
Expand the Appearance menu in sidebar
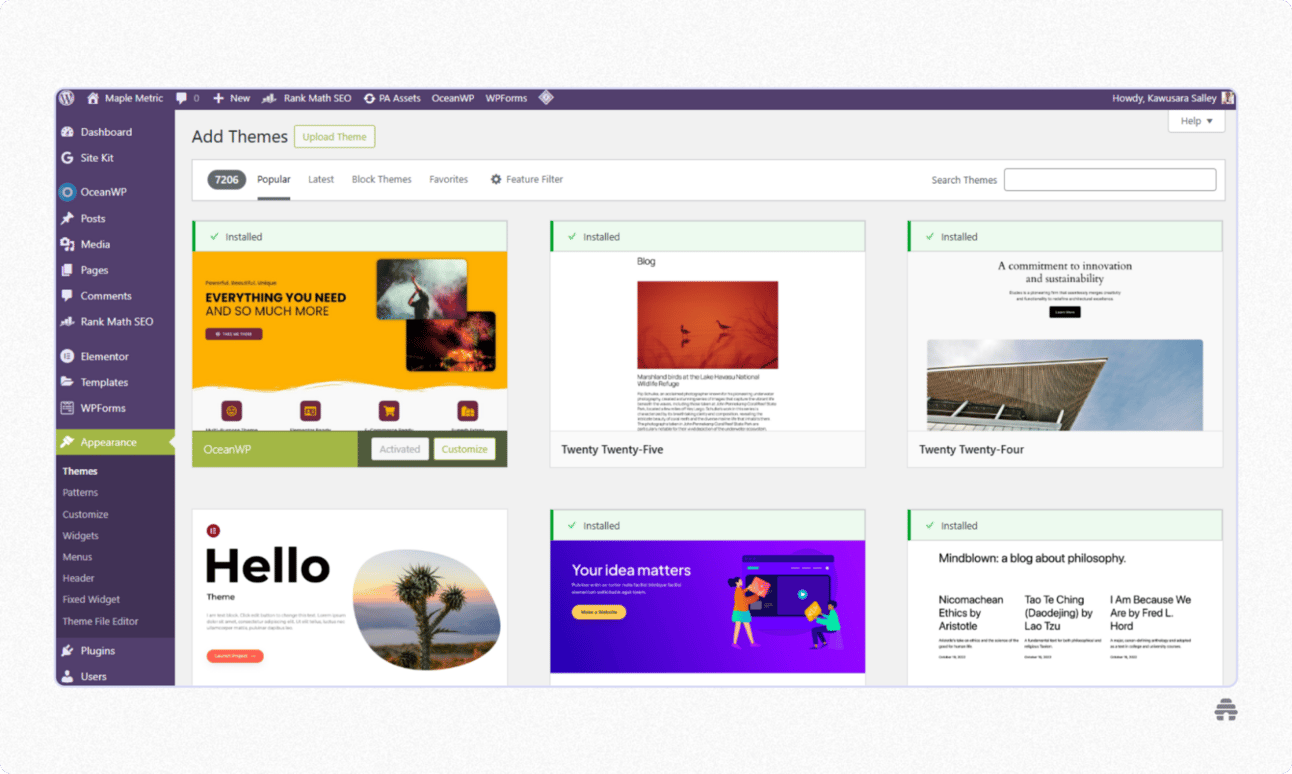[107, 441]
